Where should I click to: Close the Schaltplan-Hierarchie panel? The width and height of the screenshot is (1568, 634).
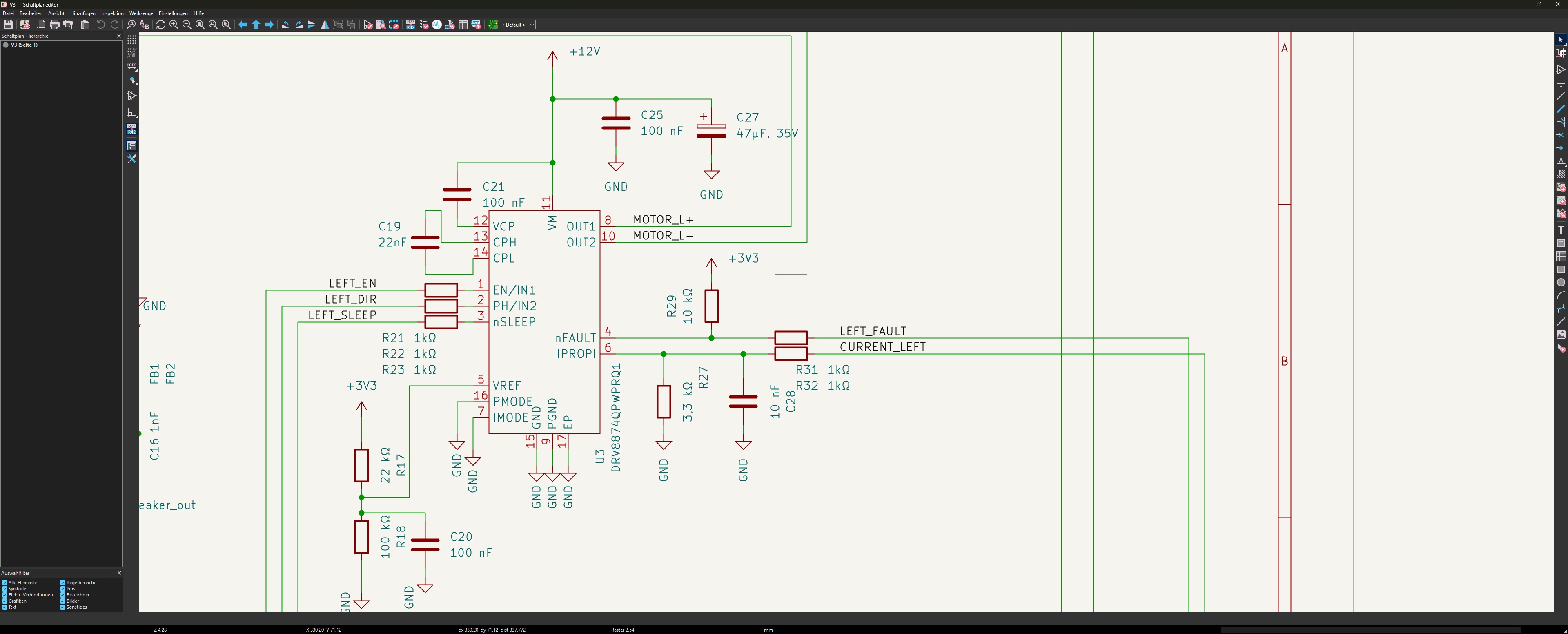119,36
